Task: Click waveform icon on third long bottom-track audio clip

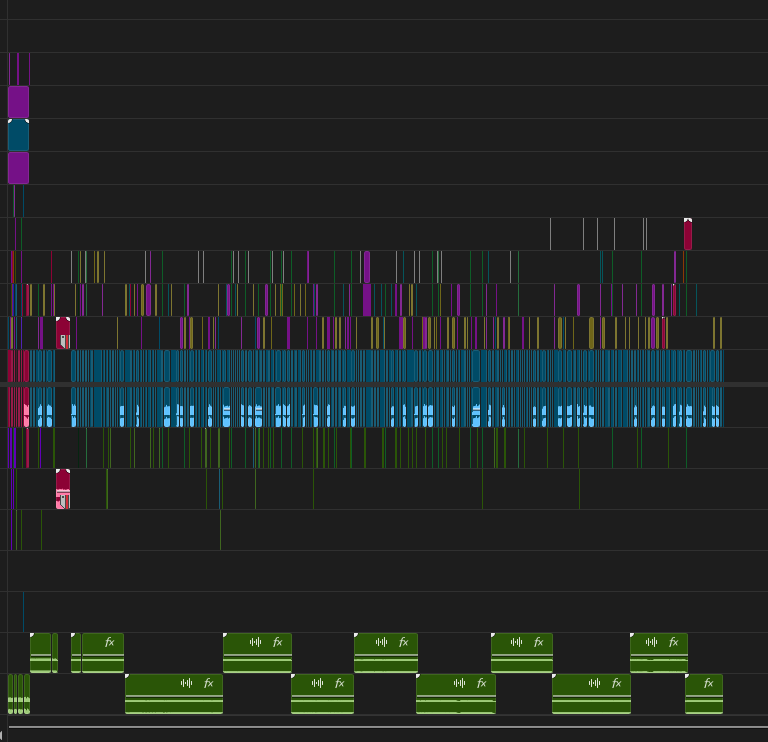Action: [459, 683]
